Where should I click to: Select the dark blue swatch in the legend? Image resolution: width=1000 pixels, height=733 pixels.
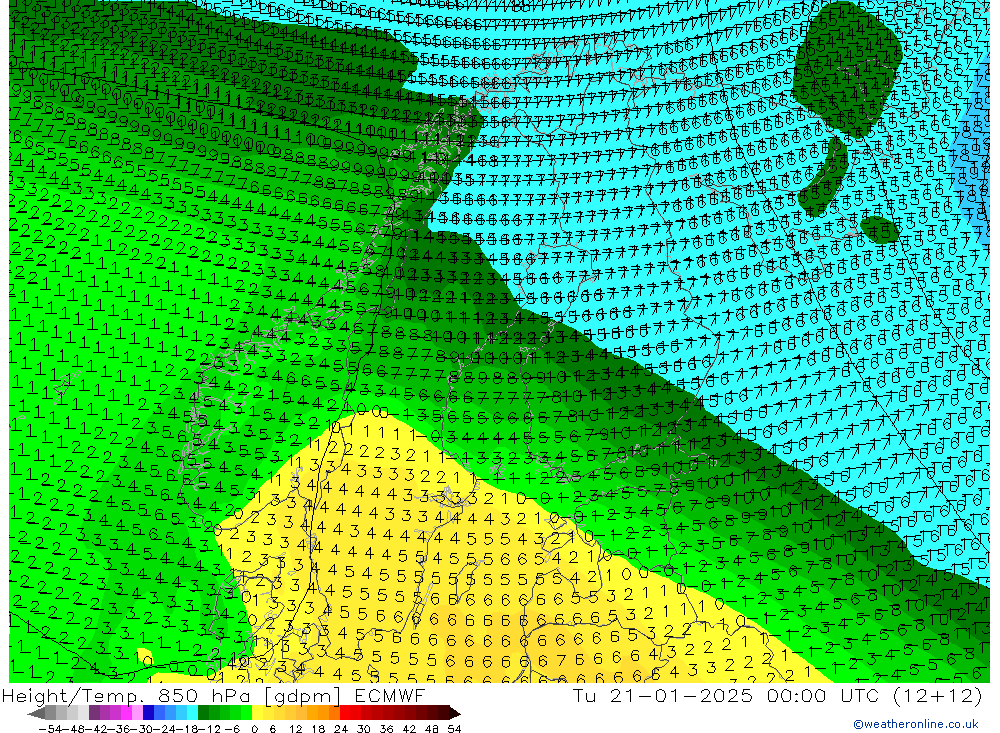(x=148, y=713)
